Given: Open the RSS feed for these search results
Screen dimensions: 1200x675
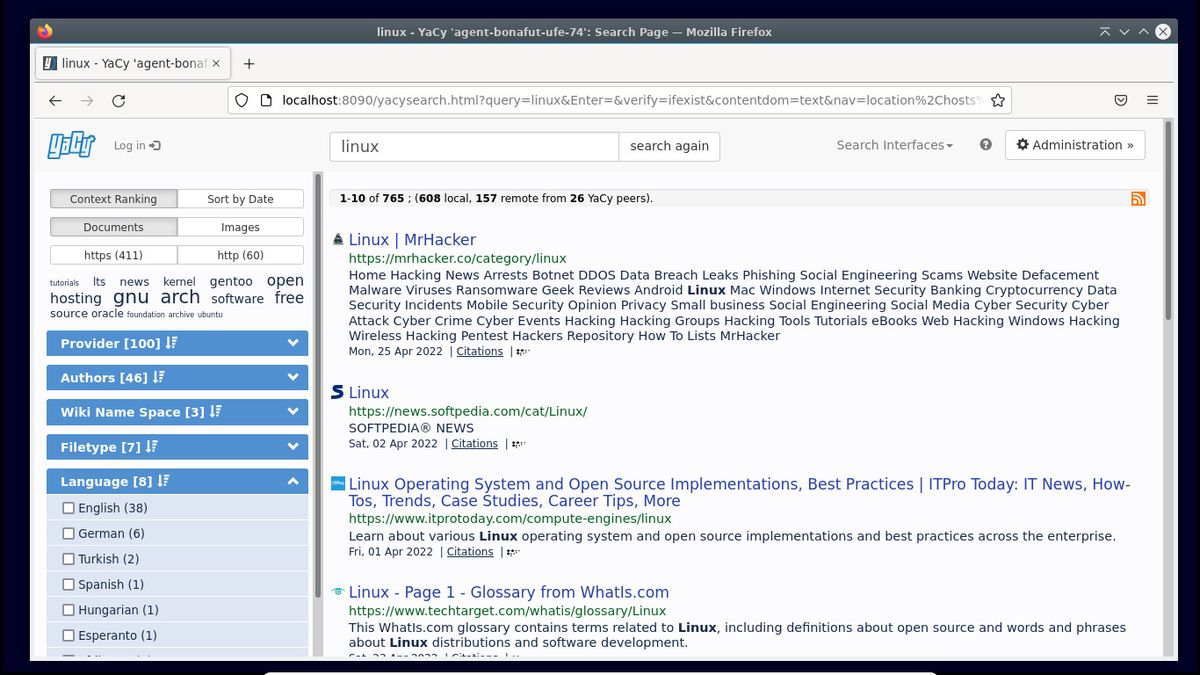Looking at the screenshot, I should tap(1138, 198).
